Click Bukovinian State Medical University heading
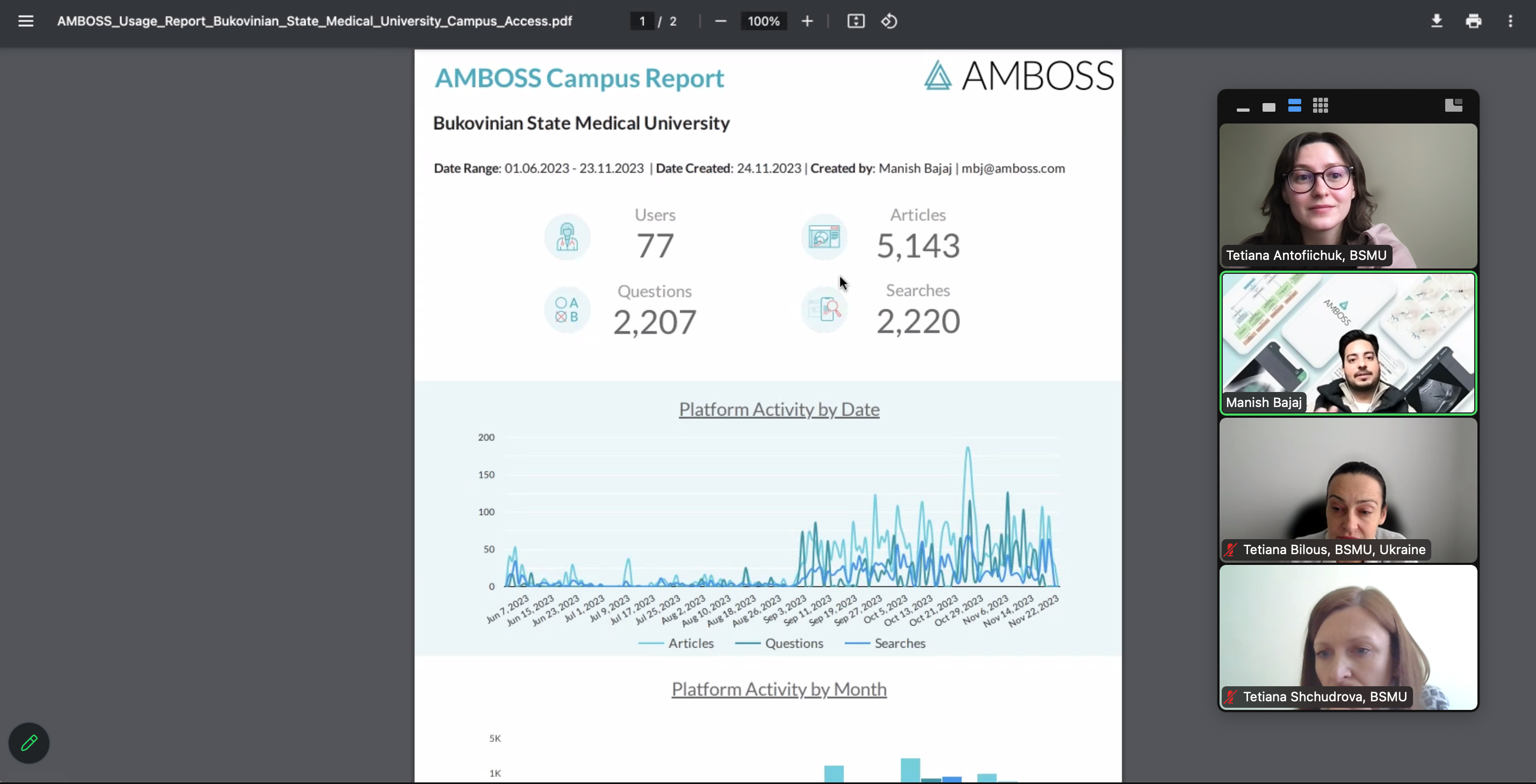 pyautogui.click(x=581, y=123)
